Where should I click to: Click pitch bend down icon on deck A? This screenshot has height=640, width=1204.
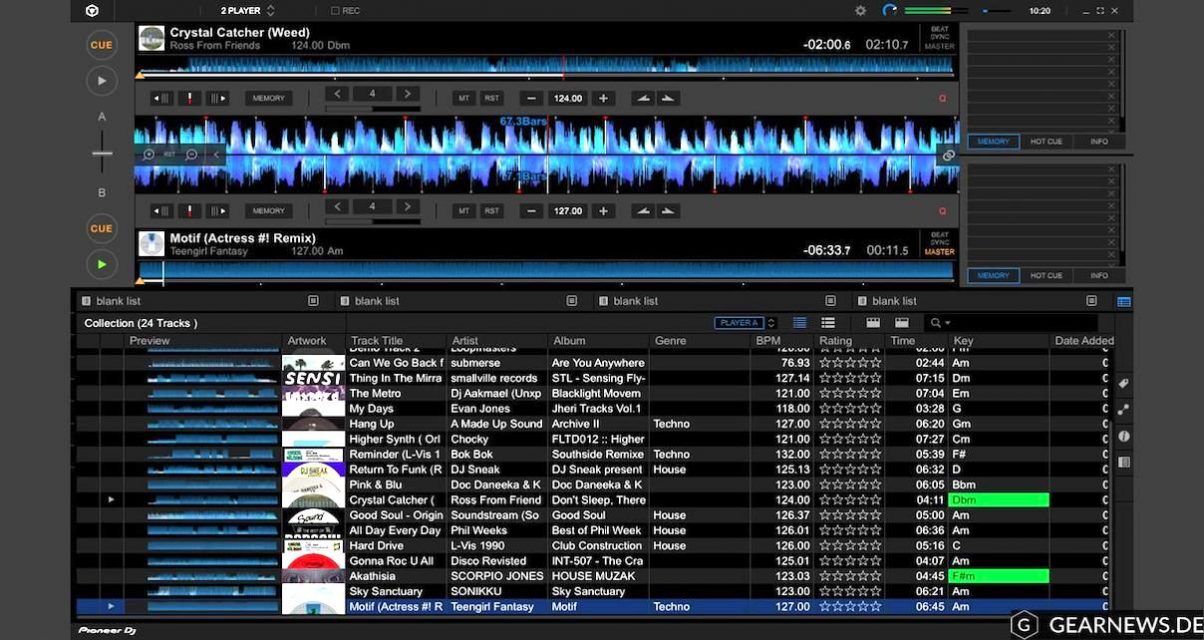click(643, 98)
